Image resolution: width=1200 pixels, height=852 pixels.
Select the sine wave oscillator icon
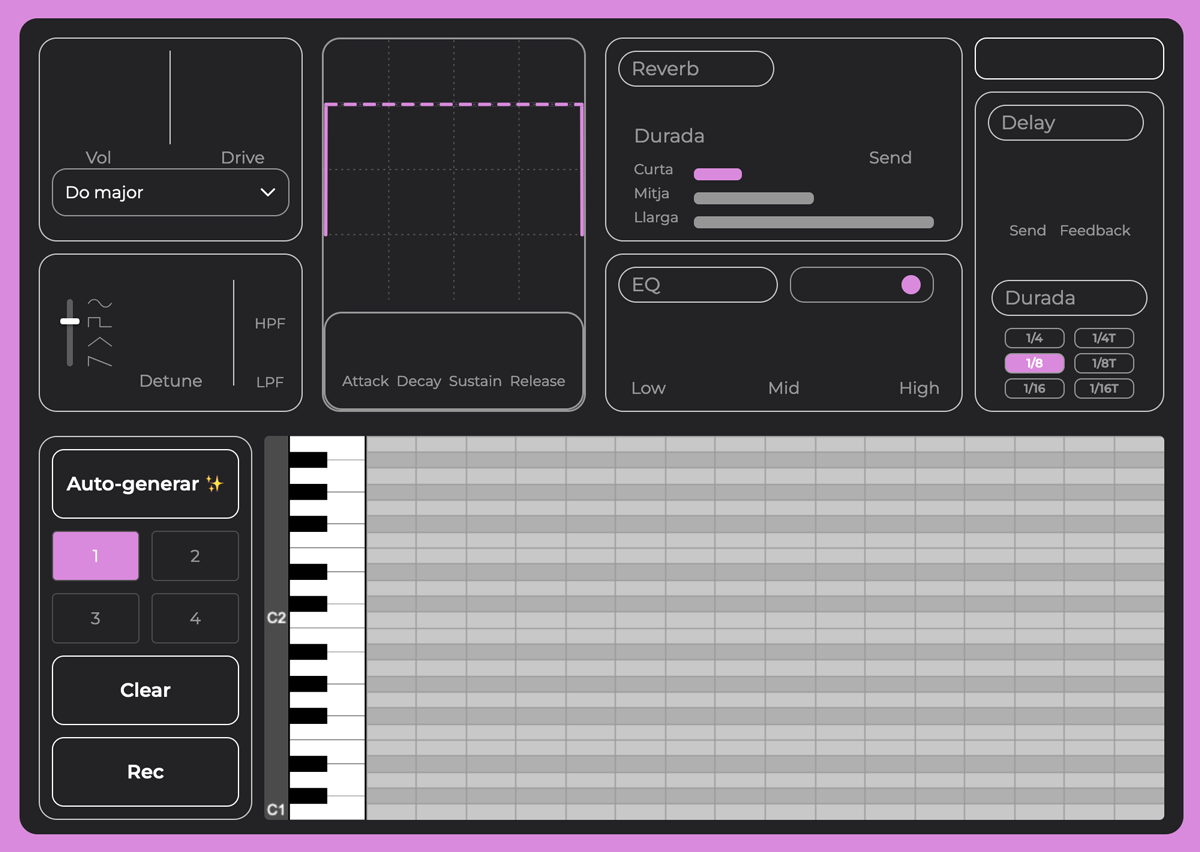pyautogui.click(x=99, y=303)
